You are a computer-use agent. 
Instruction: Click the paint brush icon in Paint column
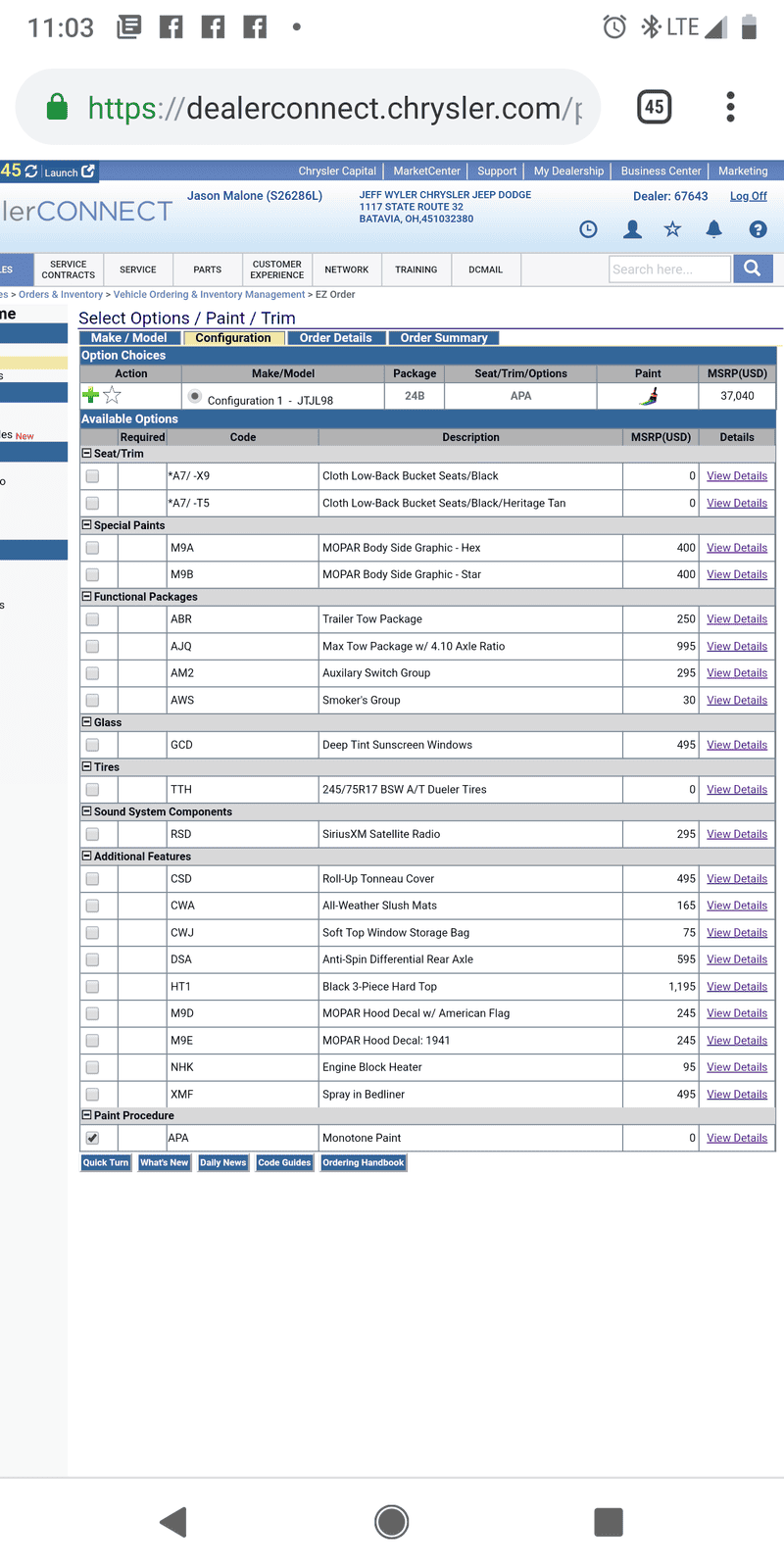coord(648,396)
